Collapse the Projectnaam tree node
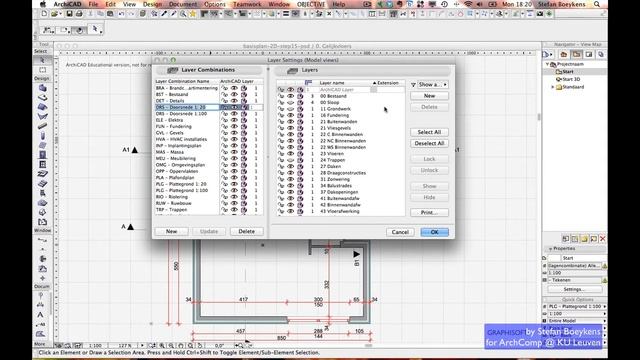 coord(548,64)
